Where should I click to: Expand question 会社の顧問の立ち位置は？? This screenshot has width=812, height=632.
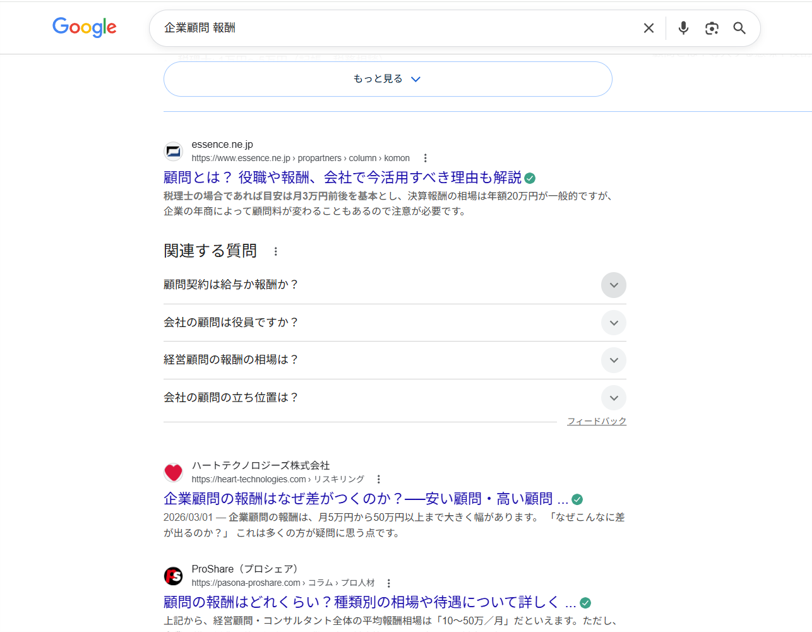pyautogui.click(x=613, y=397)
